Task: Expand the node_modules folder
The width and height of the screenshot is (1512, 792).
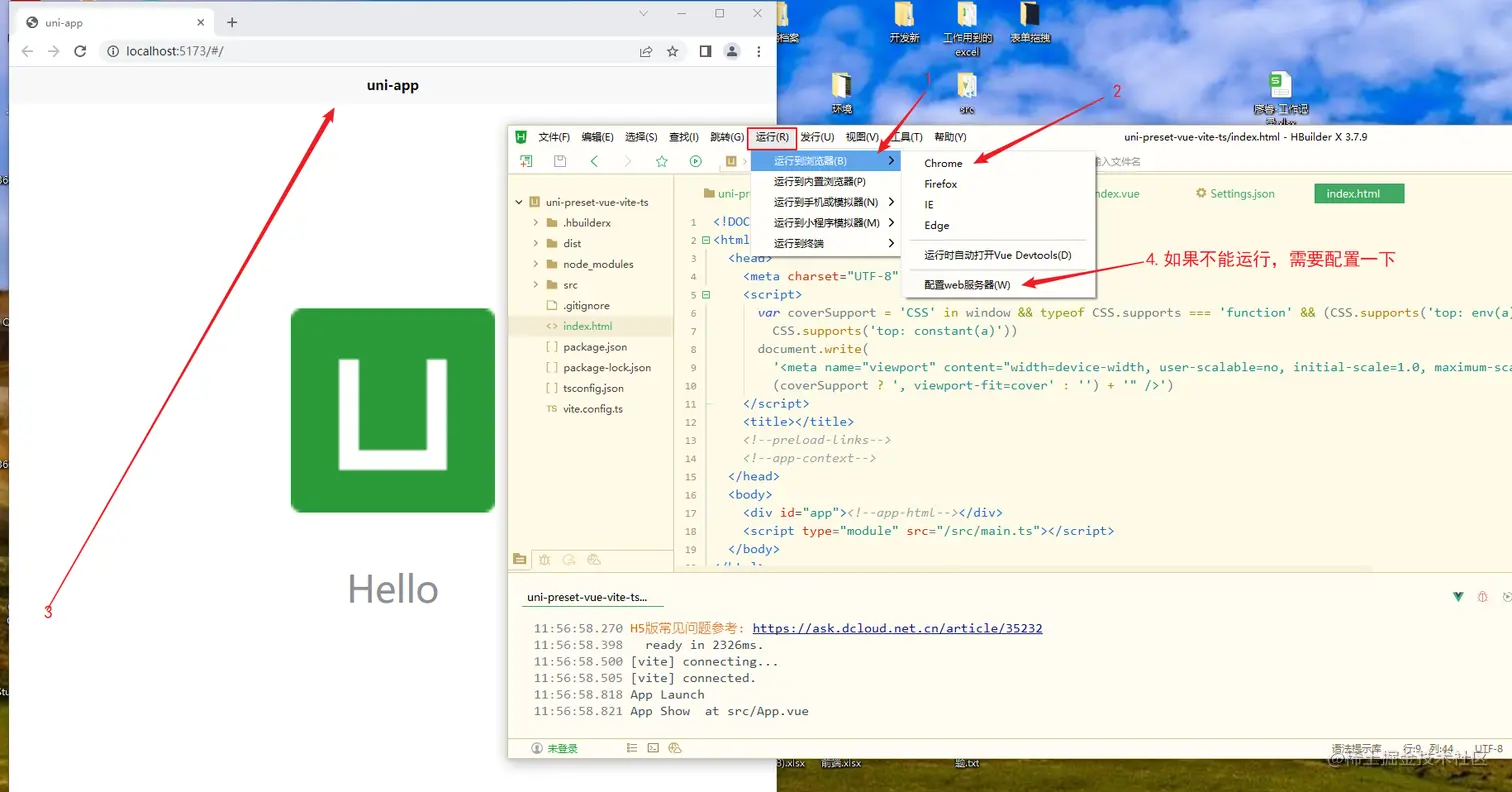Action: 536,264
